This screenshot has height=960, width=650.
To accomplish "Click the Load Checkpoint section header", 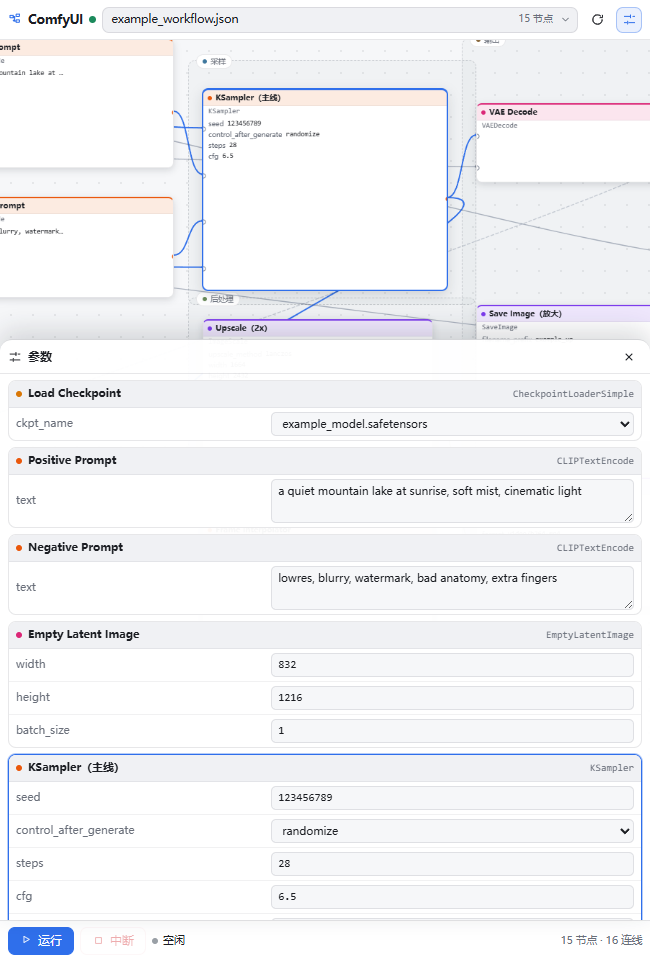I will tap(325, 394).
